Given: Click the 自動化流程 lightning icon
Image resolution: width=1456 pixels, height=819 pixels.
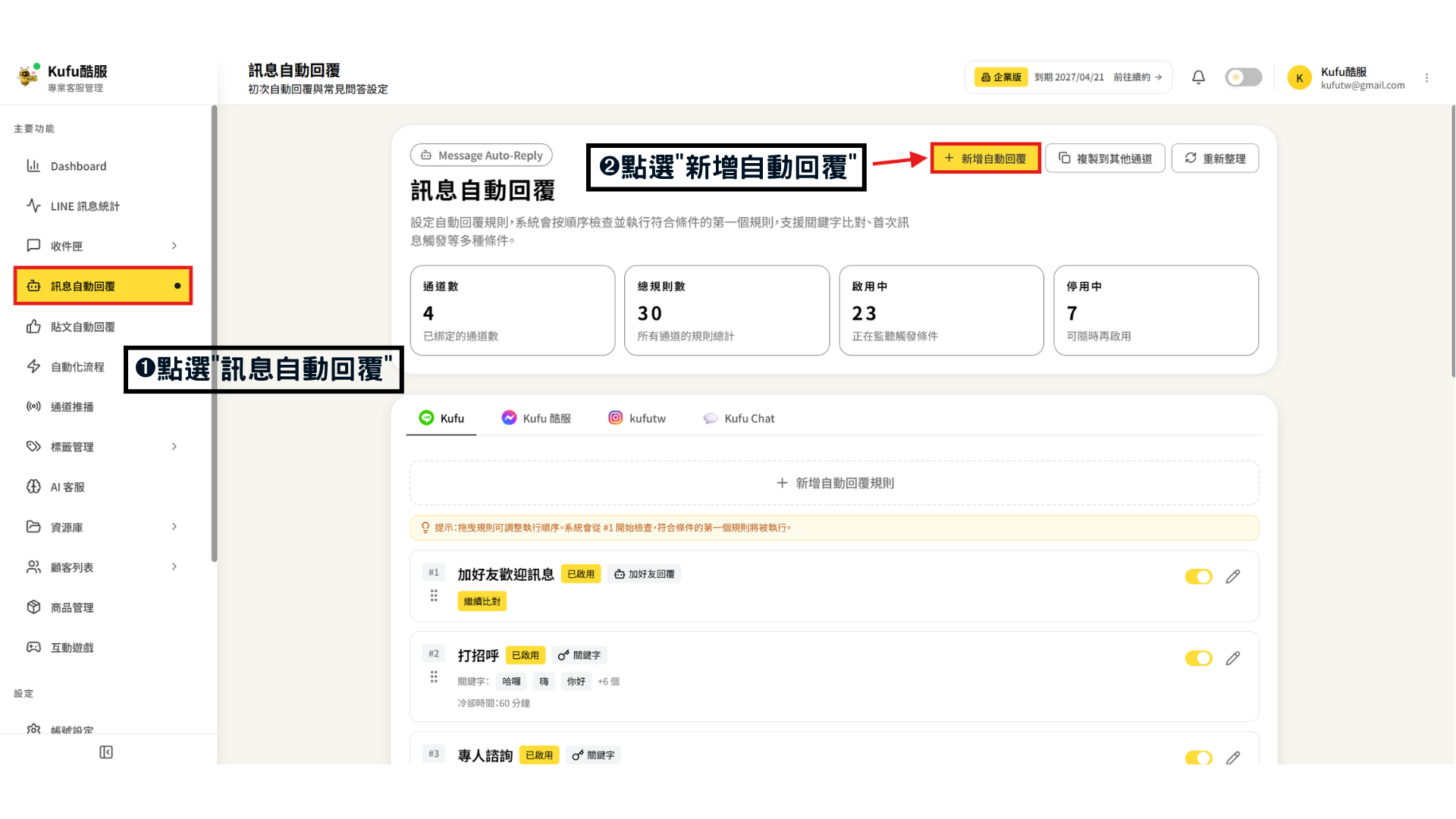Looking at the screenshot, I should tap(33, 366).
